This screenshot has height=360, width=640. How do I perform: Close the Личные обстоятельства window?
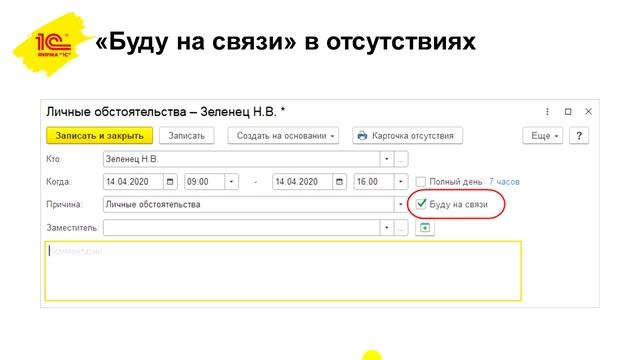[588, 111]
